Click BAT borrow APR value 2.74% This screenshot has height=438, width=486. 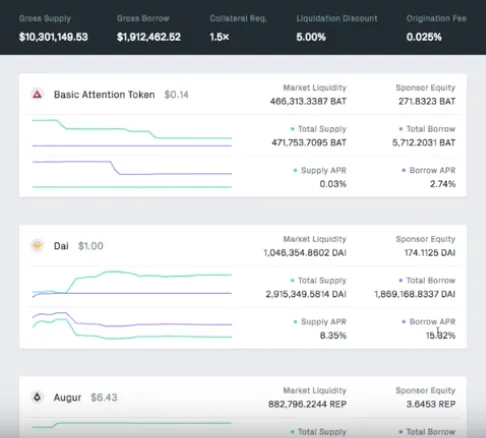[443, 184]
